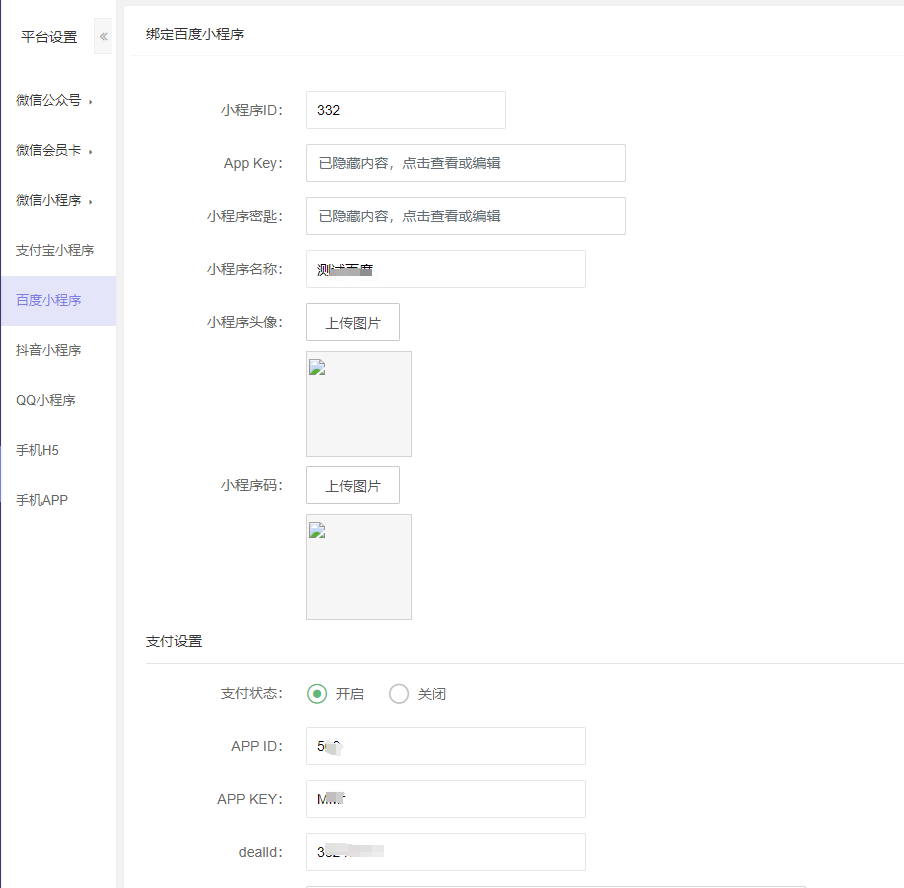Click 上传图片 for 小程序头像
This screenshot has width=904, height=888.
[x=352, y=323]
